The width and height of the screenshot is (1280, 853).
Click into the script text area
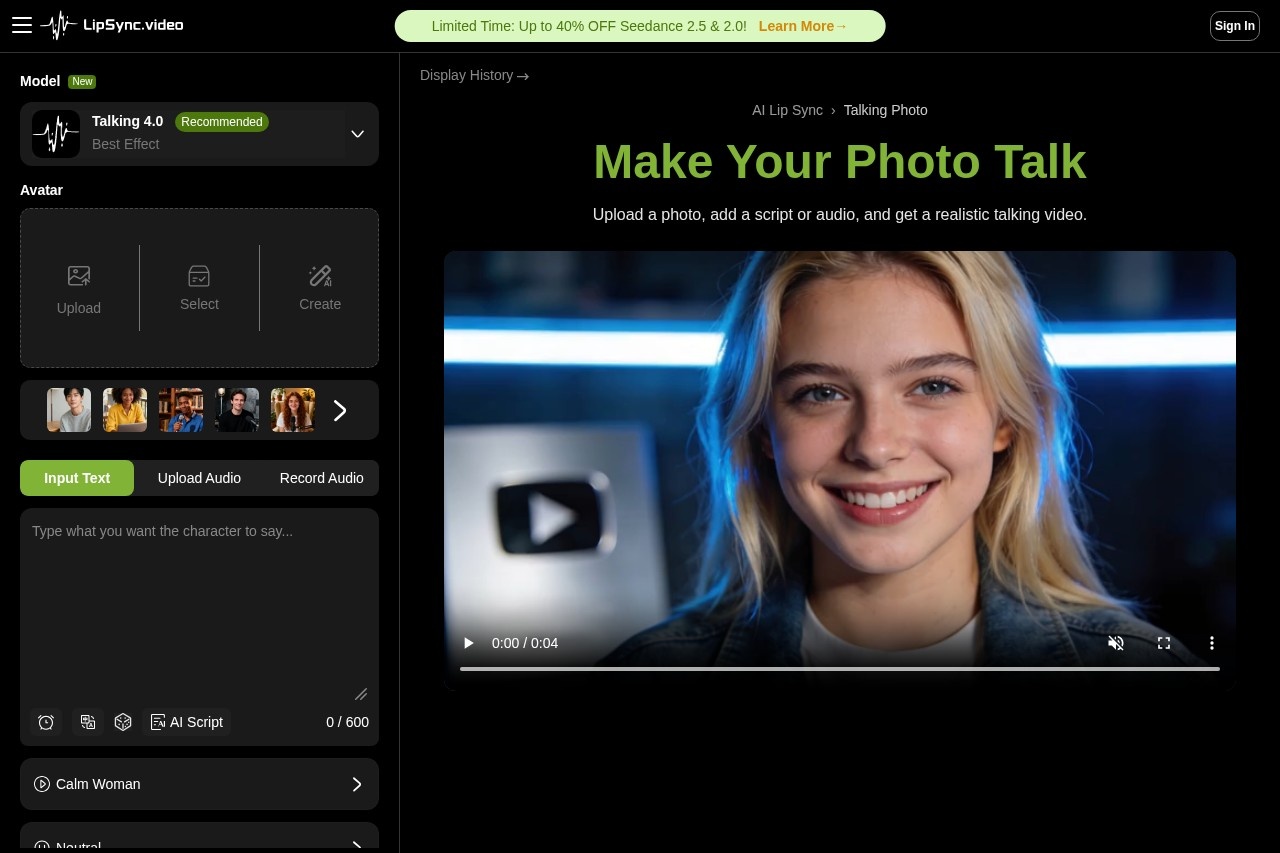[199, 605]
